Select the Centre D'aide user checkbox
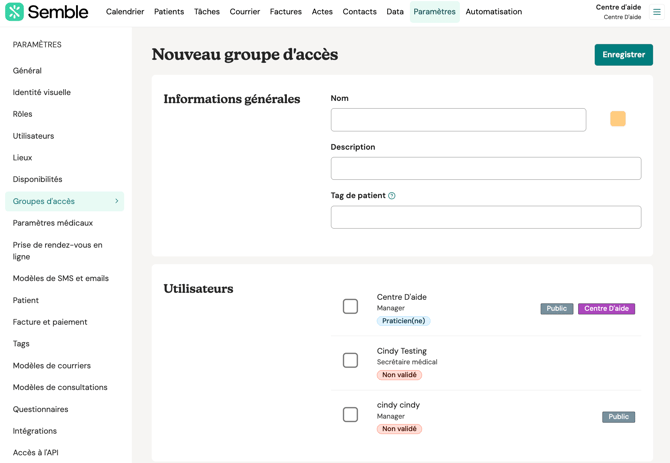 (x=350, y=307)
